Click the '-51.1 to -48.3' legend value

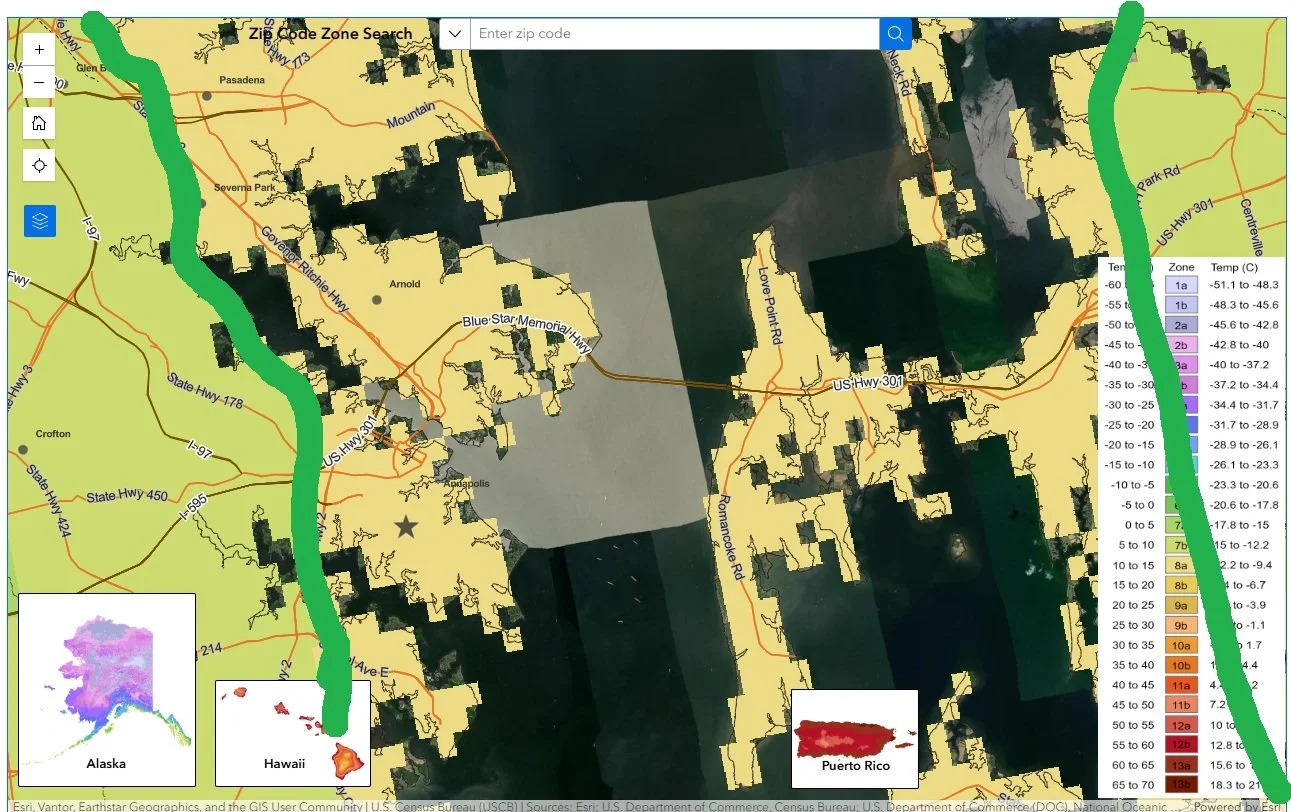(x=1244, y=285)
